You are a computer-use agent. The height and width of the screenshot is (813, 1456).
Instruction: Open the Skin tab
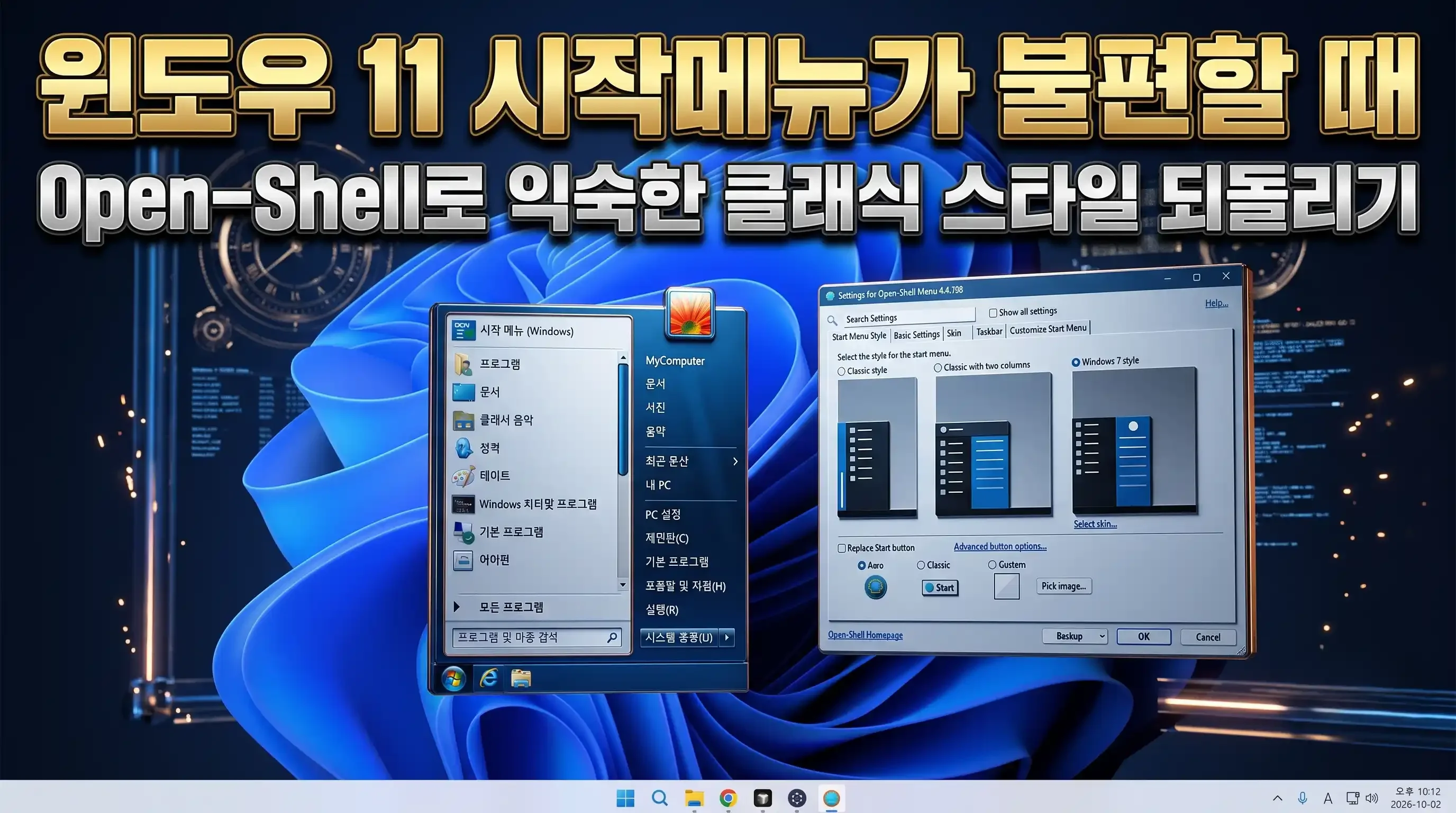point(953,333)
